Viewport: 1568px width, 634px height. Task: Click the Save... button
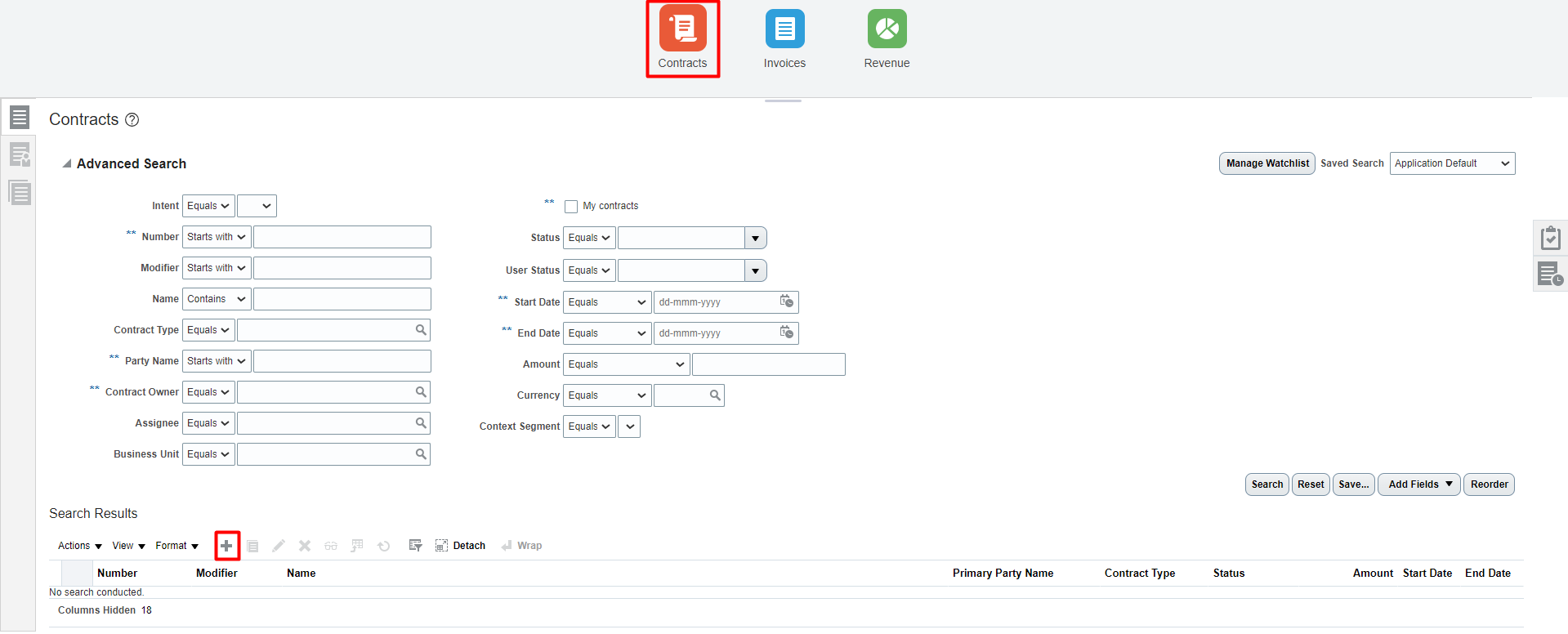(x=1354, y=484)
